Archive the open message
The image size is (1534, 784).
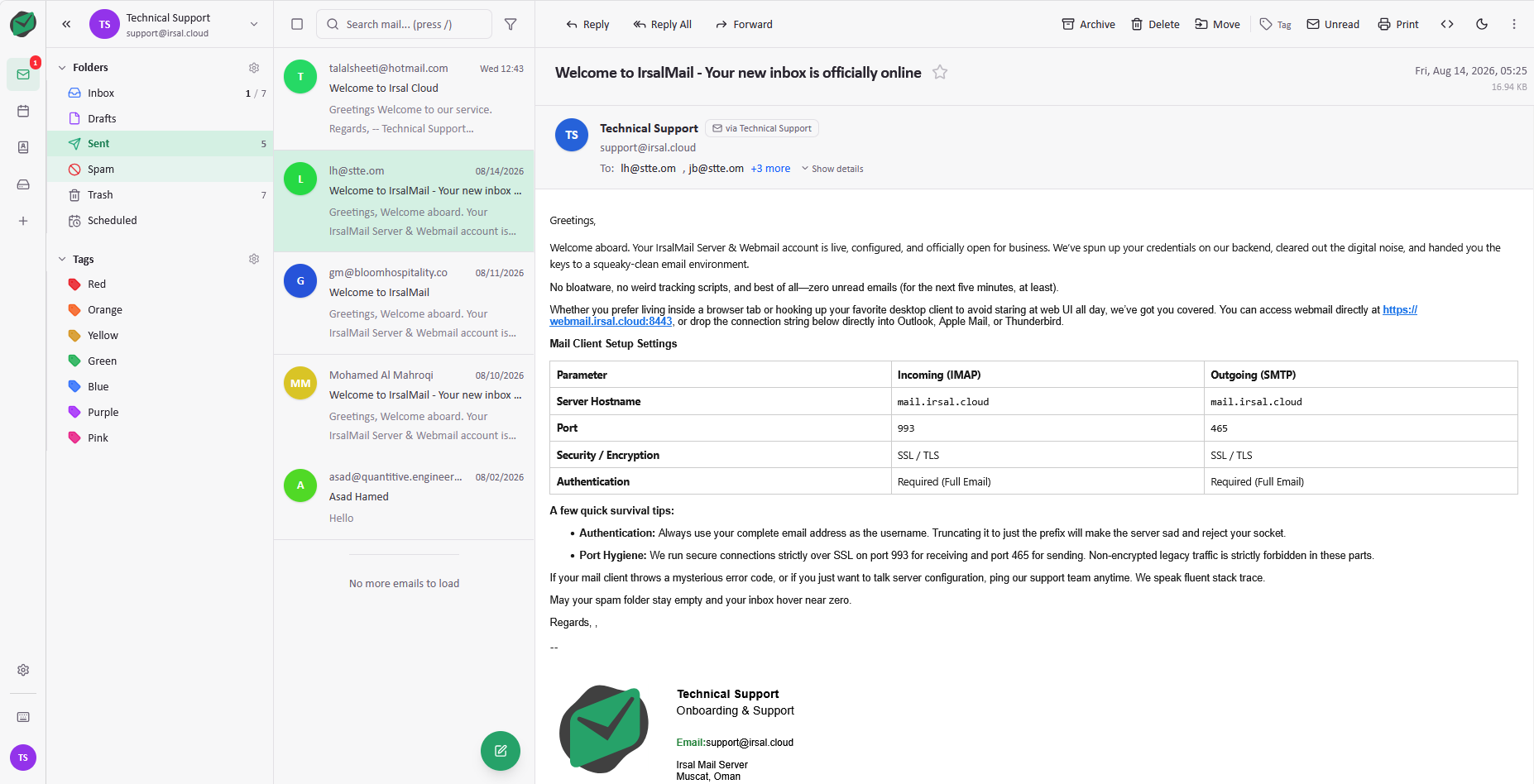click(x=1089, y=24)
